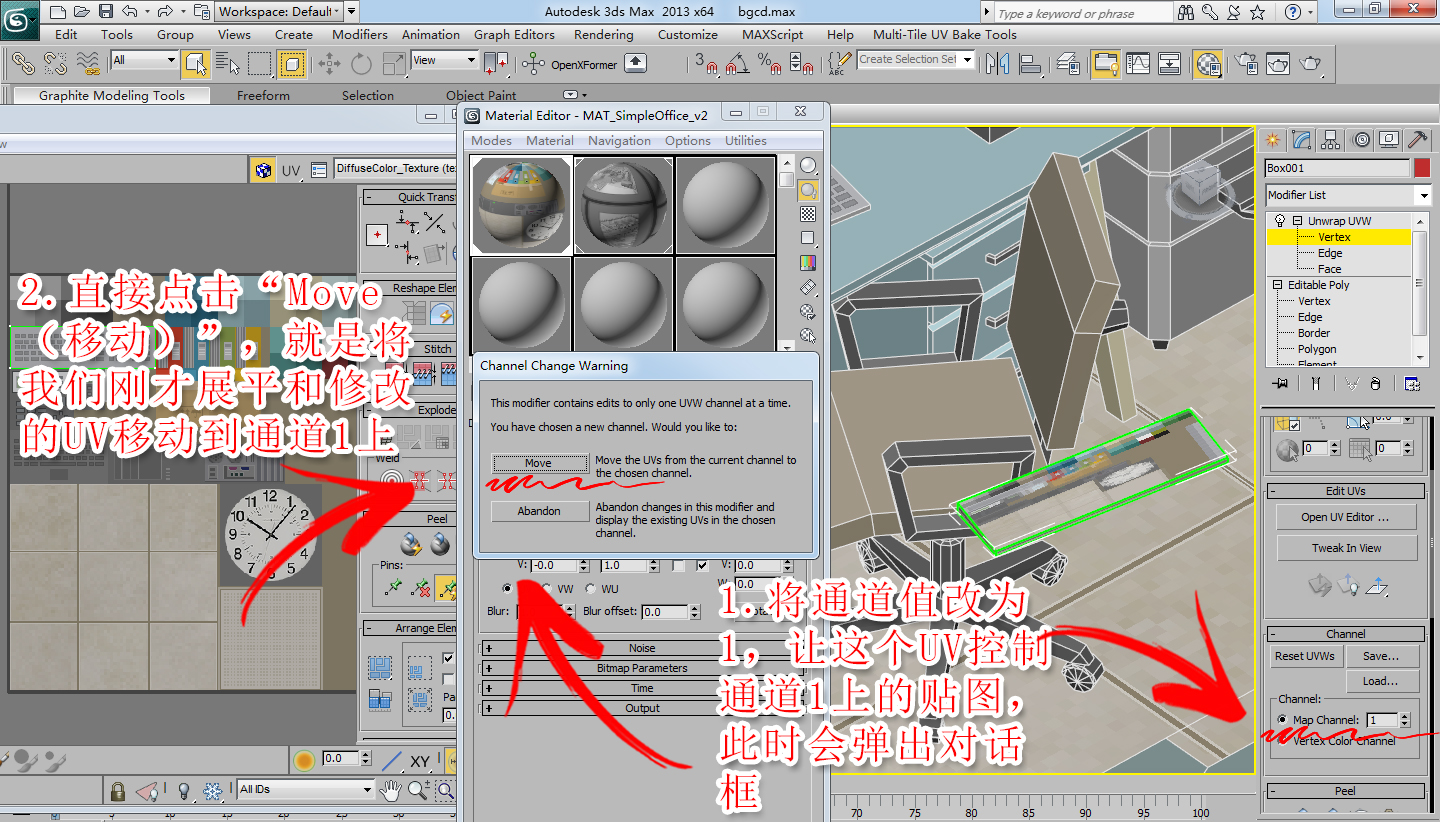Open Material Editor Navigation menu
The image size is (1440, 822).
point(619,141)
